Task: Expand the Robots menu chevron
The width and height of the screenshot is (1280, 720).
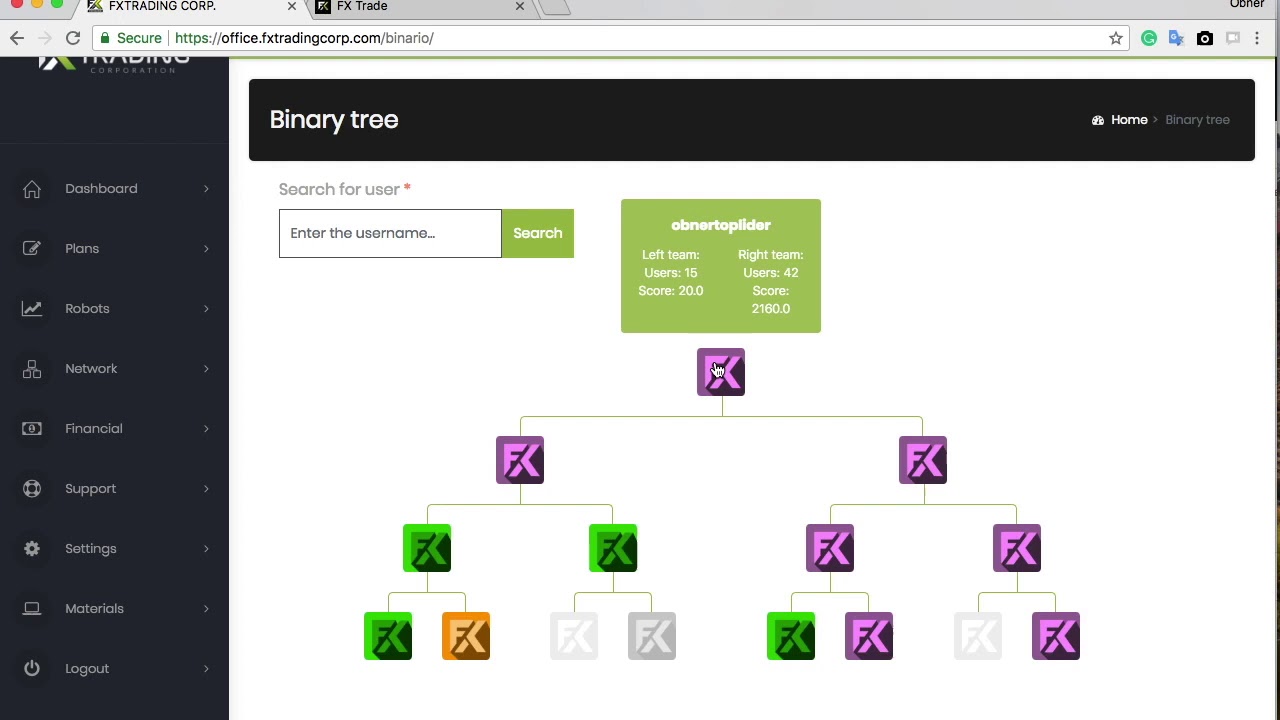Action: 206,309
